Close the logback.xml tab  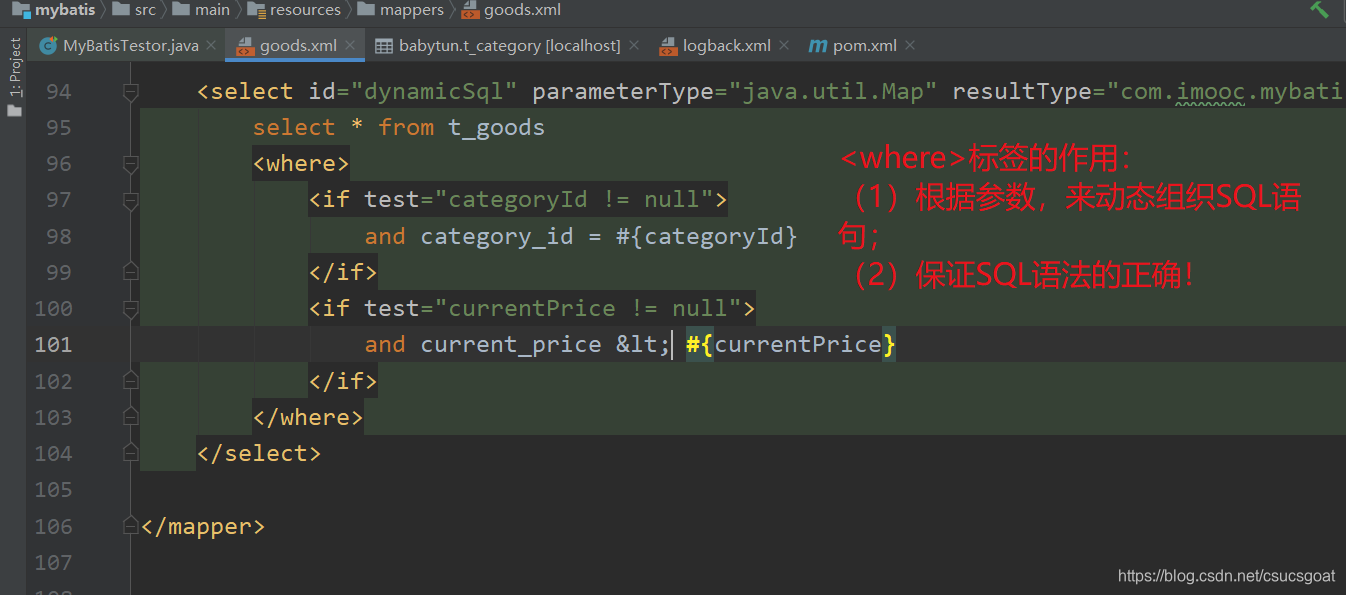point(783,46)
